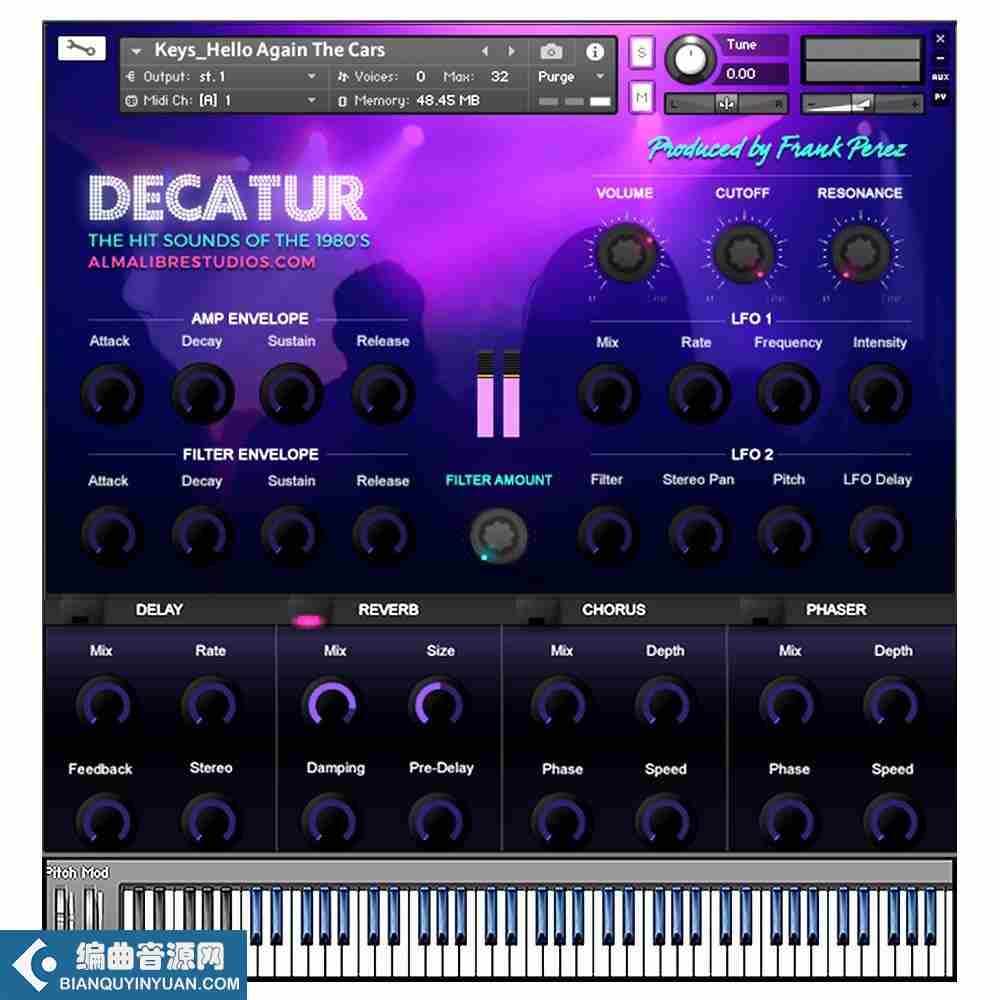The height and width of the screenshot is (1000, 1000).
Task: Enable the DELAY effect switch
Action: (80, 611)
